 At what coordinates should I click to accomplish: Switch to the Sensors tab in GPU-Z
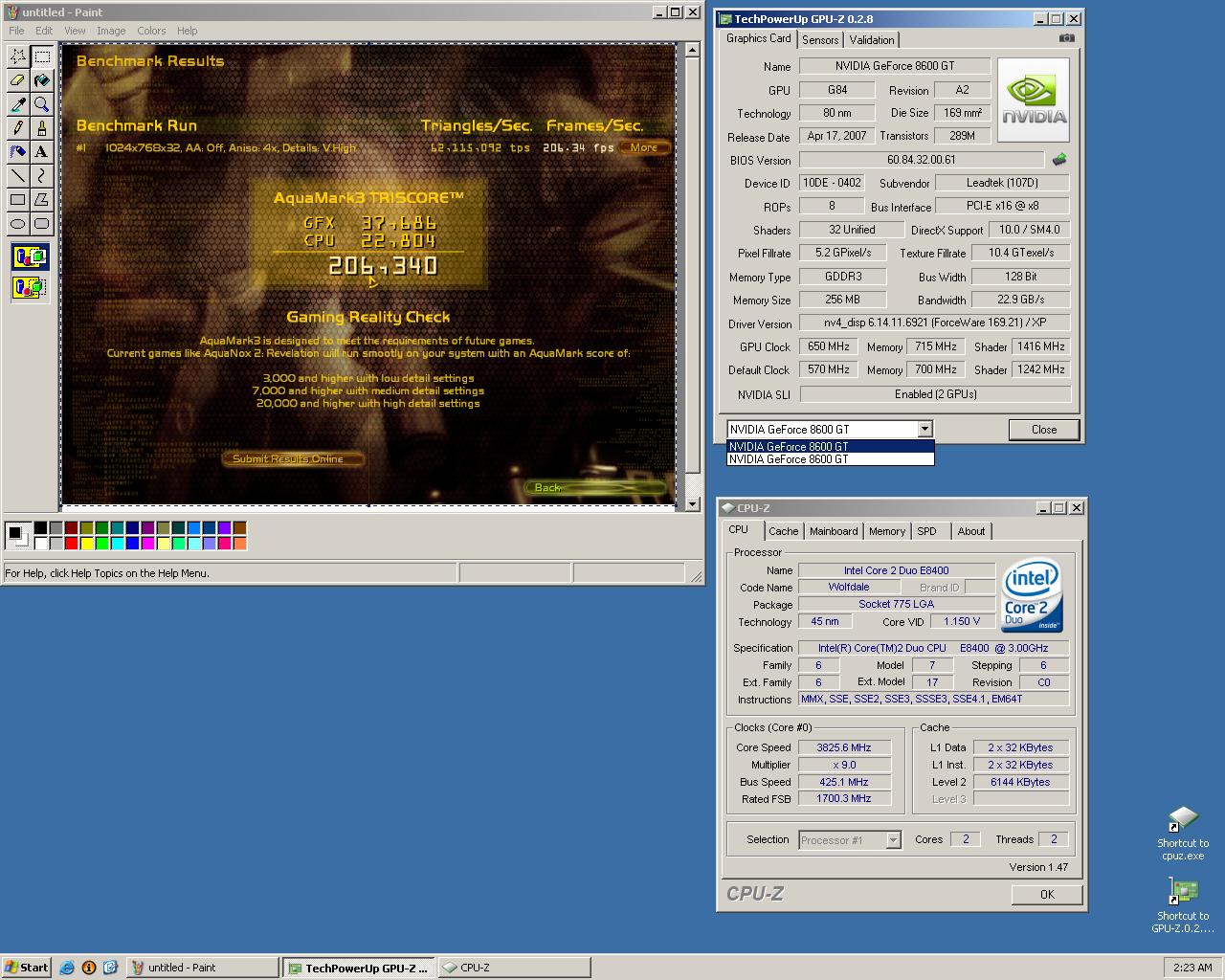click(820, 39)
